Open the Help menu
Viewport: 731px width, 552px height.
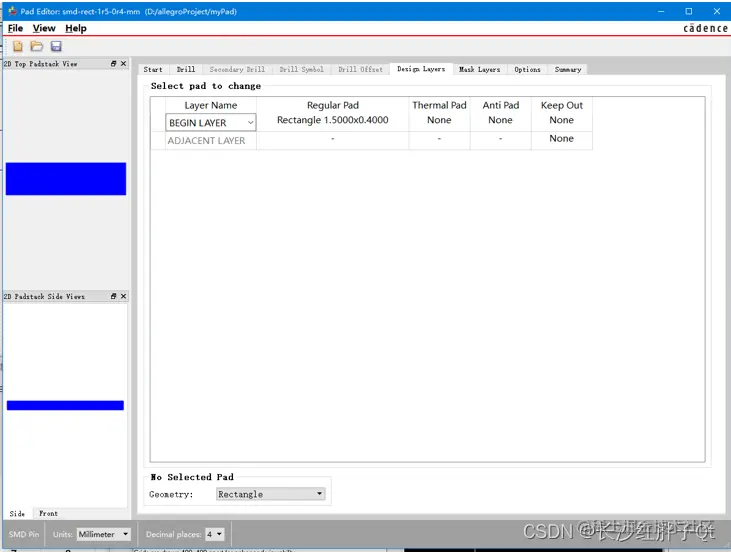(x=76, y=28)
